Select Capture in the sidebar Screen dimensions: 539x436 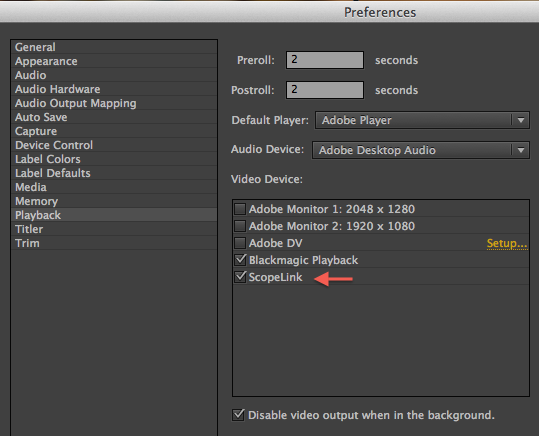point(114,131)
